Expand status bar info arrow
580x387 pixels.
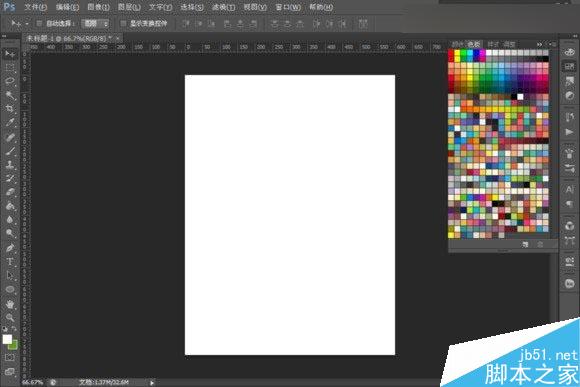point(152,383)
